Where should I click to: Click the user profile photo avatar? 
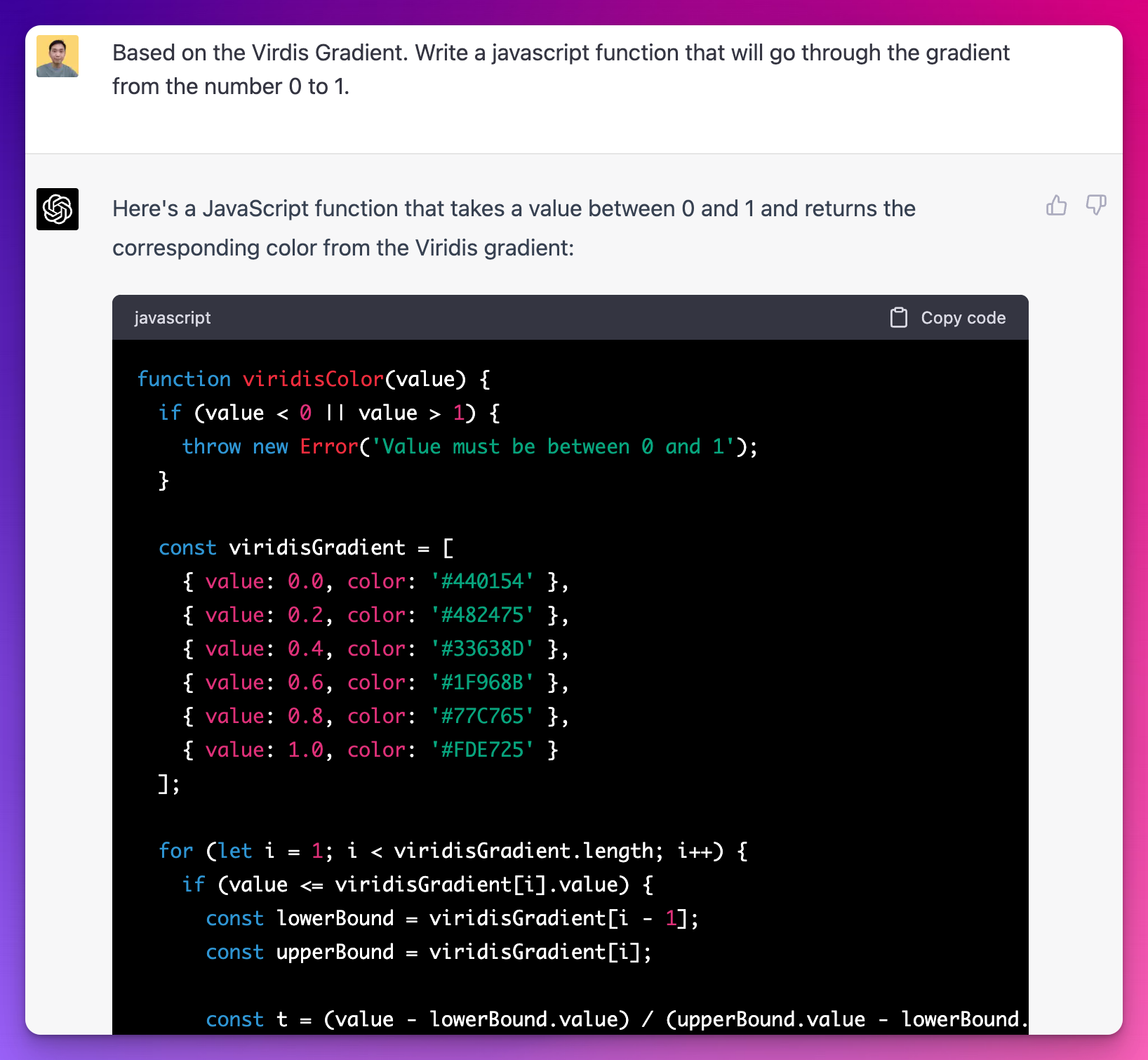click(58, 56)
